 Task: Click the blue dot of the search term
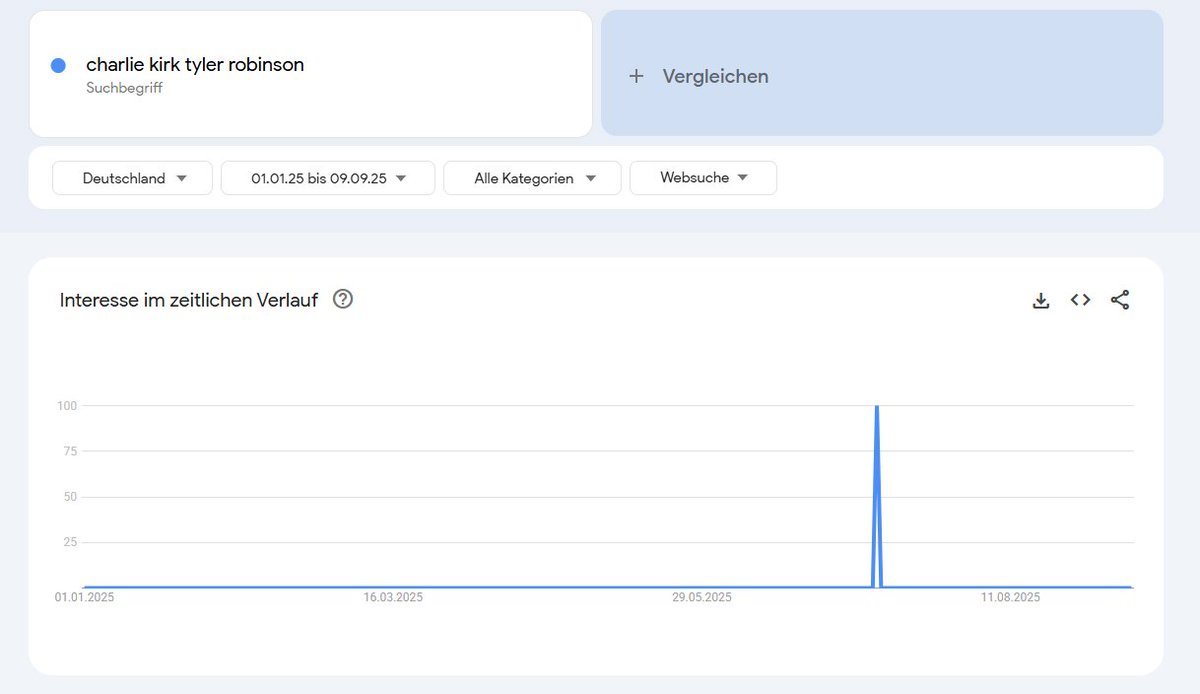click(58, 65)
